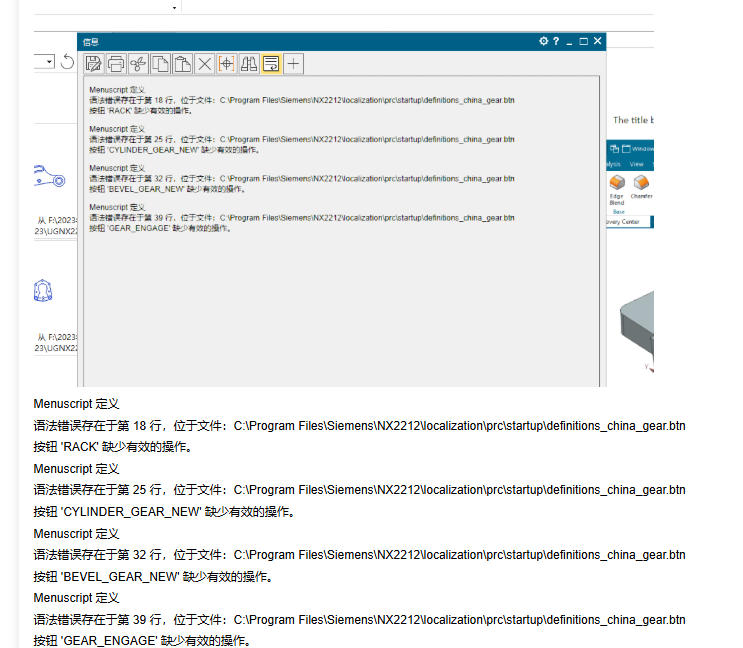Maximize the information window
This screenshot has width=743, height=648.
pos(584,41)
